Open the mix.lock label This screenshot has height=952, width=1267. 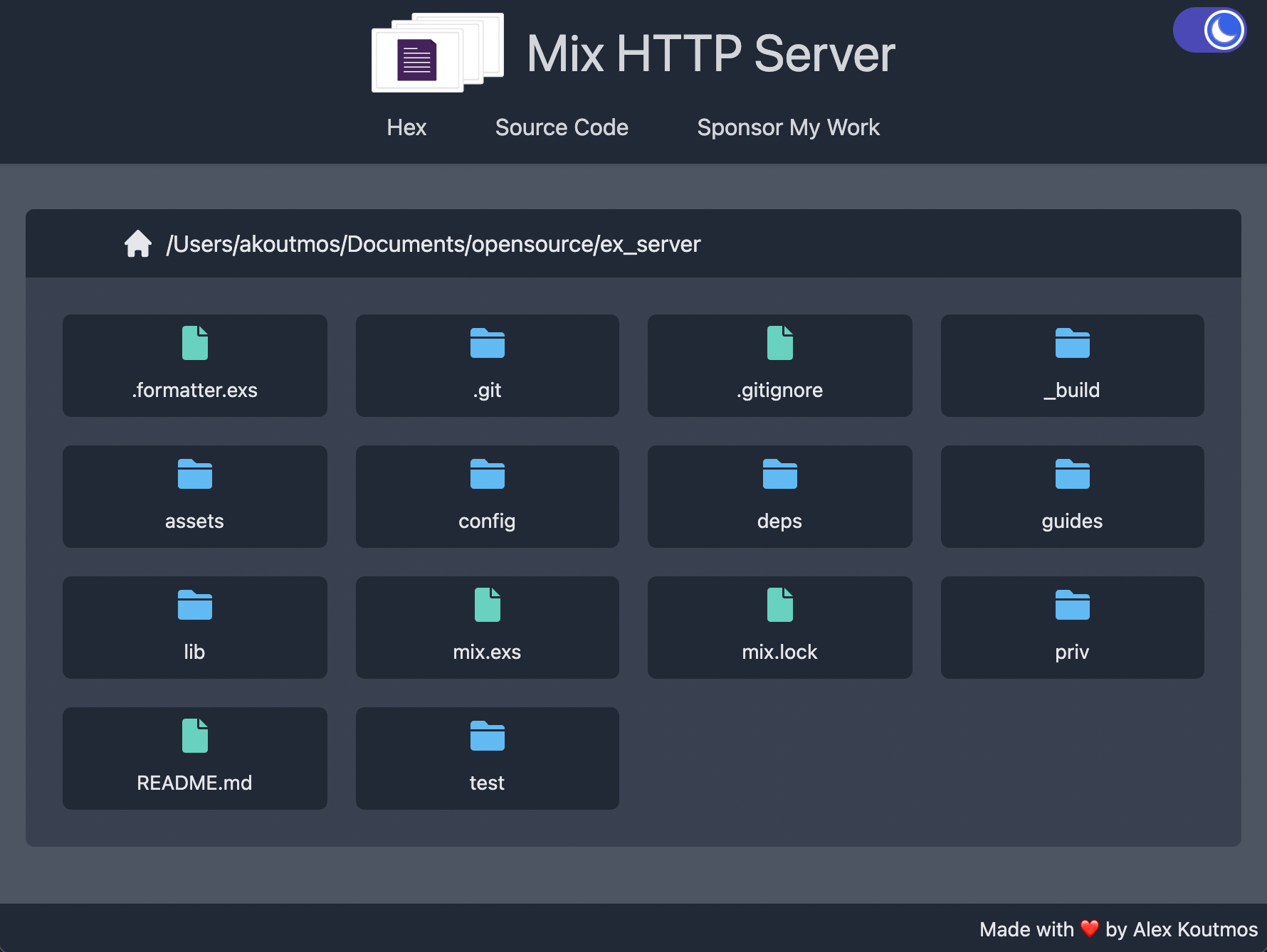(780, 652)
